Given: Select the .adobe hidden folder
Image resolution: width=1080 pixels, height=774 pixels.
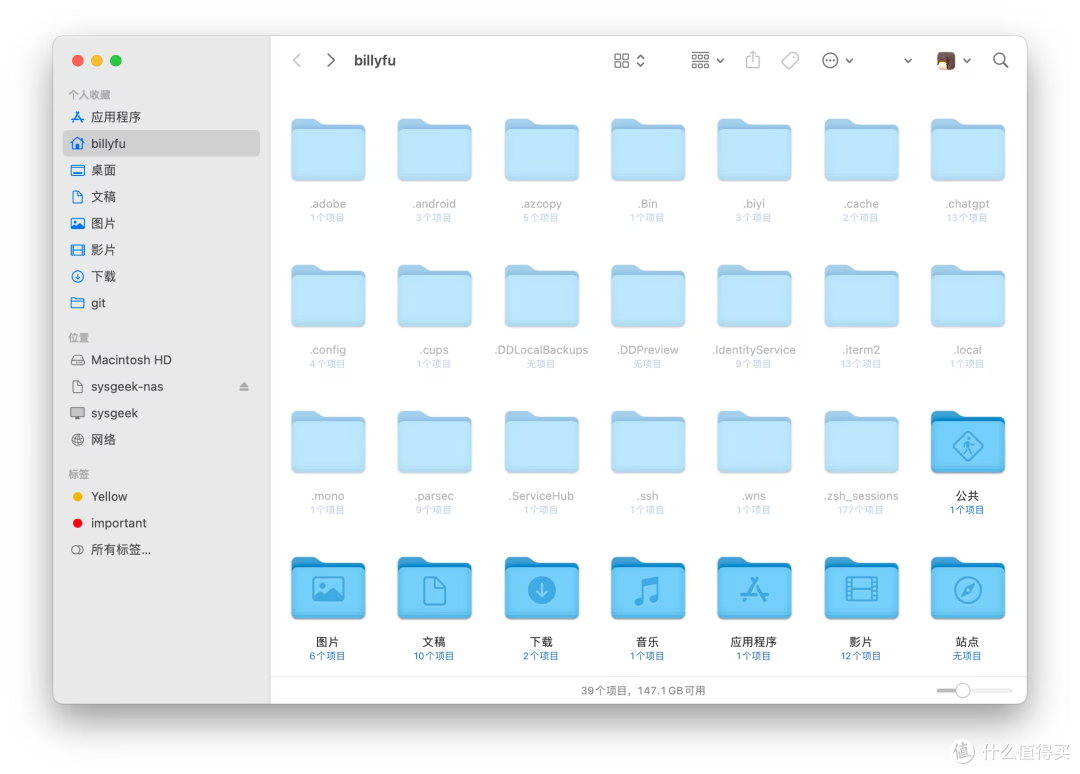Looking at the screenshot, I should [x=328, y=150].
